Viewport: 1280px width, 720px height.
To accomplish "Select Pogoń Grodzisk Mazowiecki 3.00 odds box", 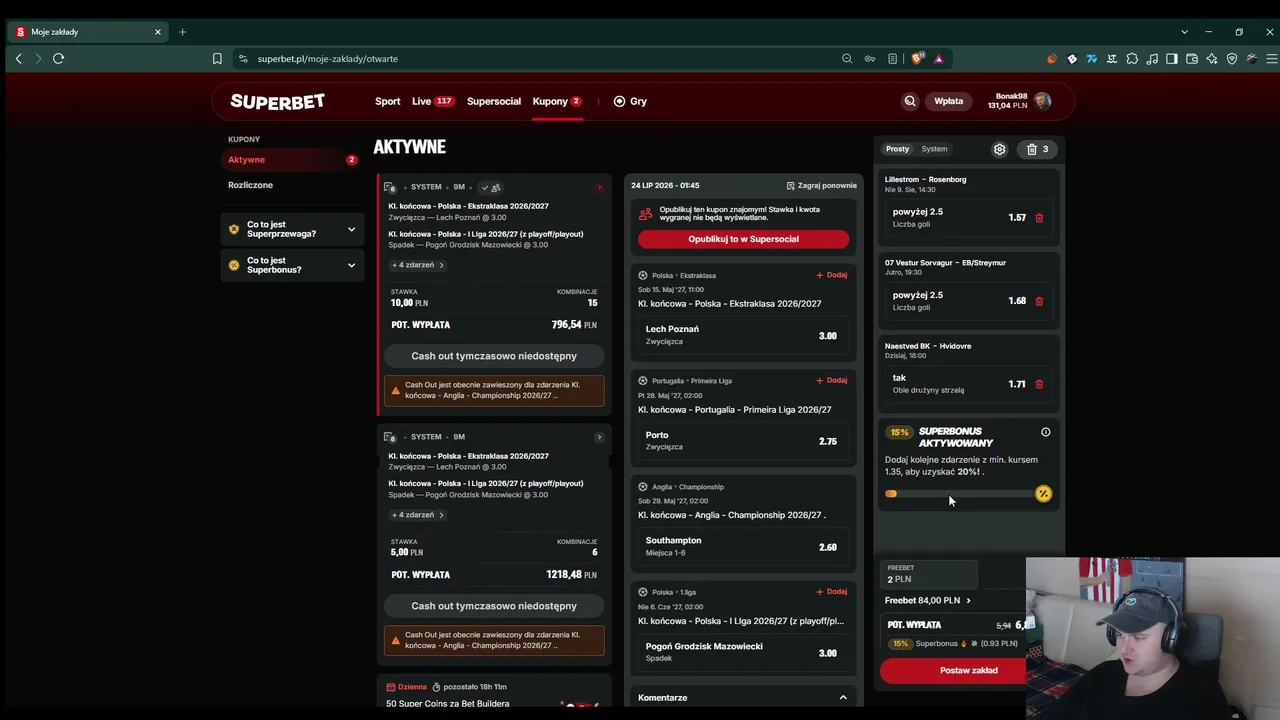I will click(742, 652).
